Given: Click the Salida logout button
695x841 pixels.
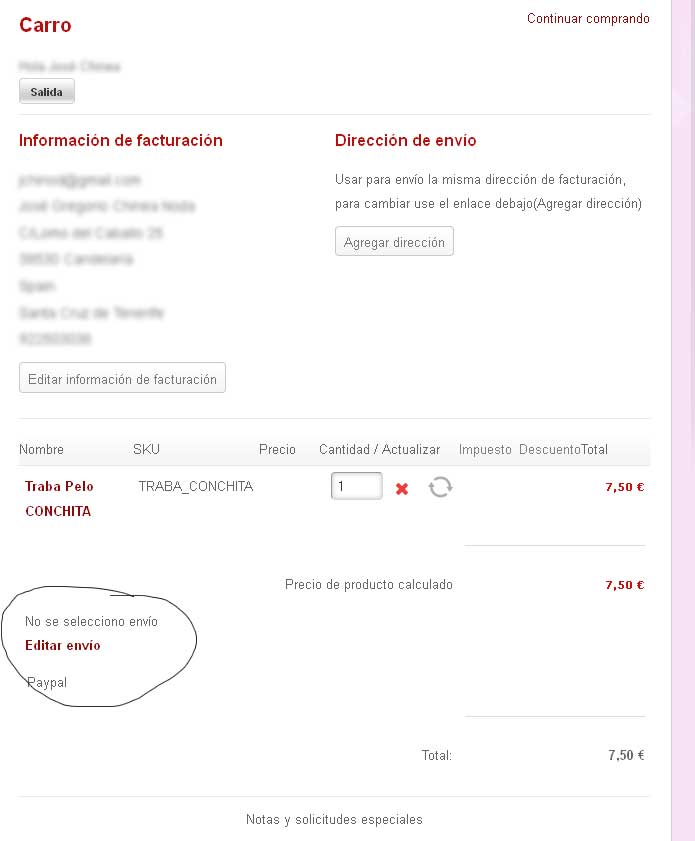Looking at the screenshot, I should [47, 91].
